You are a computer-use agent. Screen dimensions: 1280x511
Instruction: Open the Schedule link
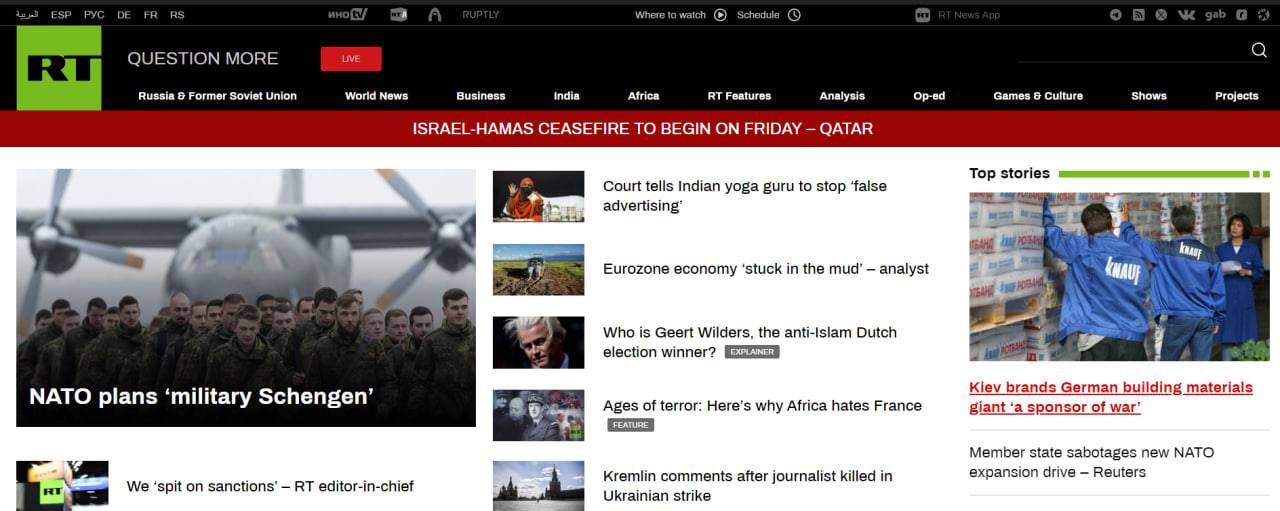(758, 15)
